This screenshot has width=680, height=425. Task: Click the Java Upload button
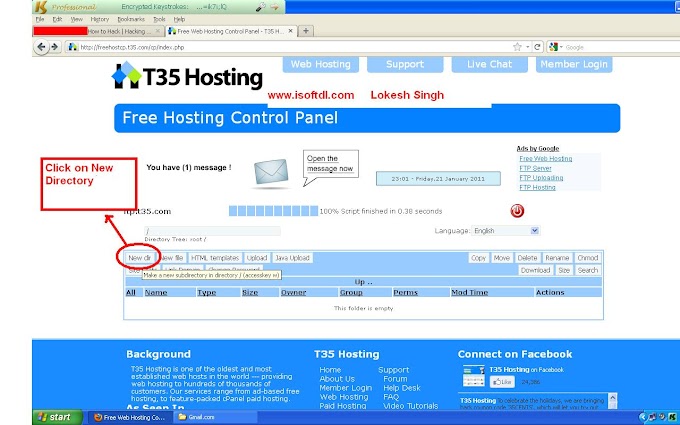point(292,258)
